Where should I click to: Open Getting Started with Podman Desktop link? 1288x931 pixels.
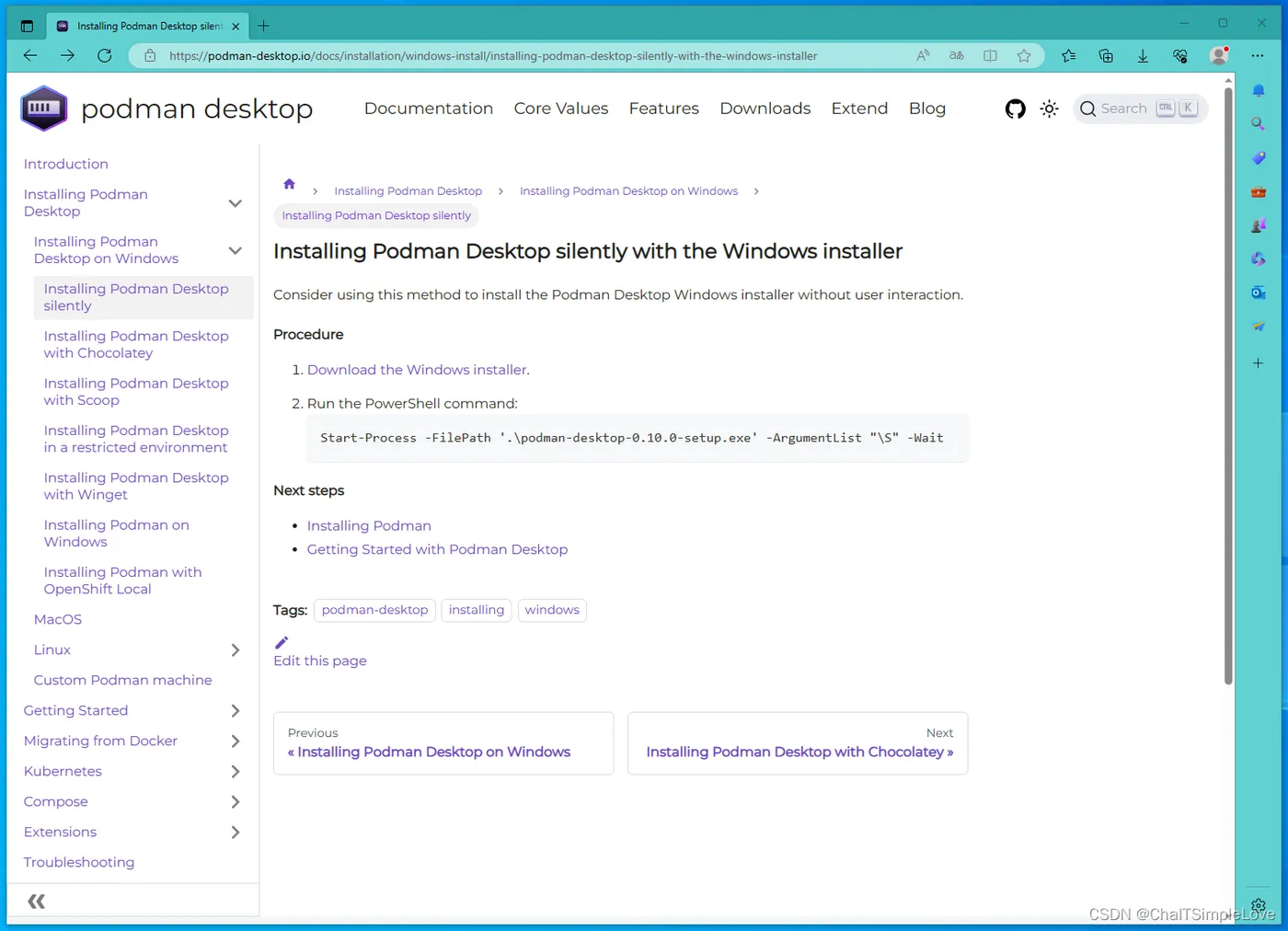[x=437, y=549]
